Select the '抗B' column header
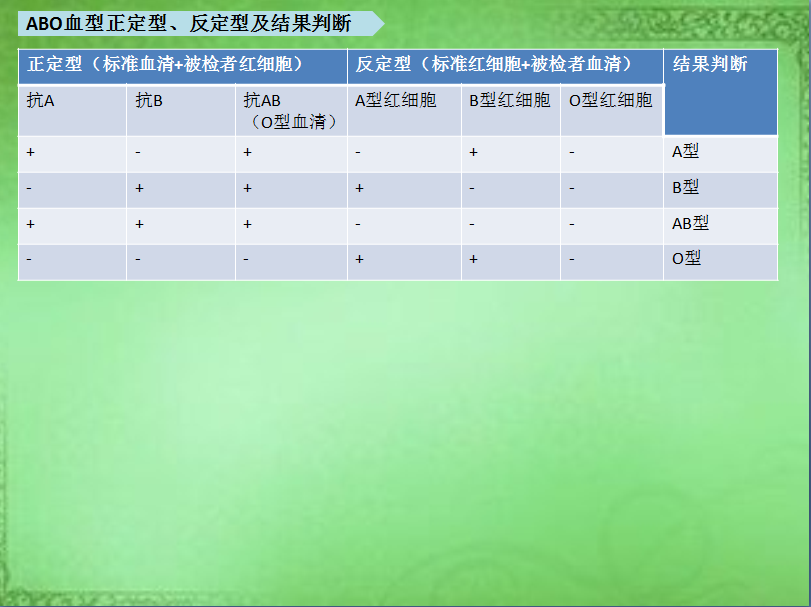Screen dimensions: 811x607 [181, 111]
